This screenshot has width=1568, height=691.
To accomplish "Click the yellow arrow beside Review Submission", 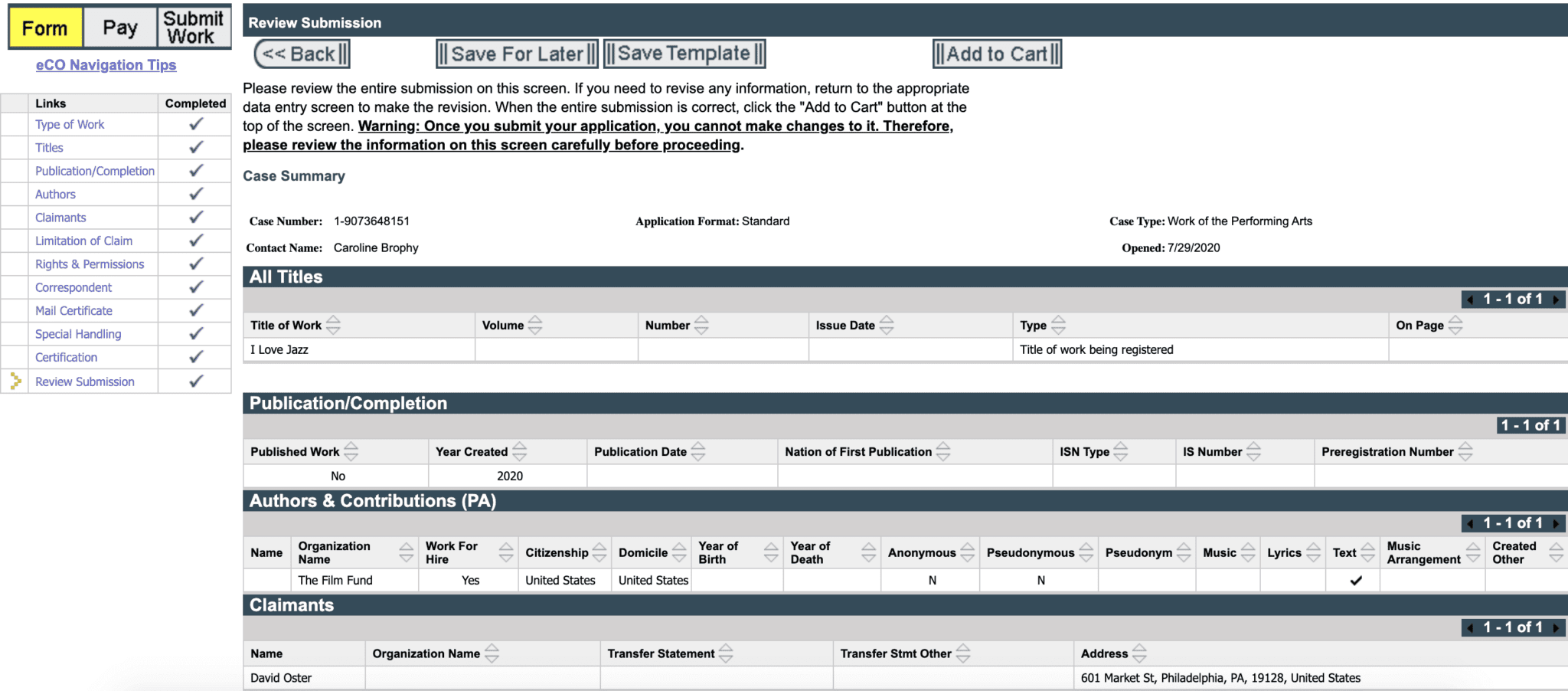I will [15, 381].
